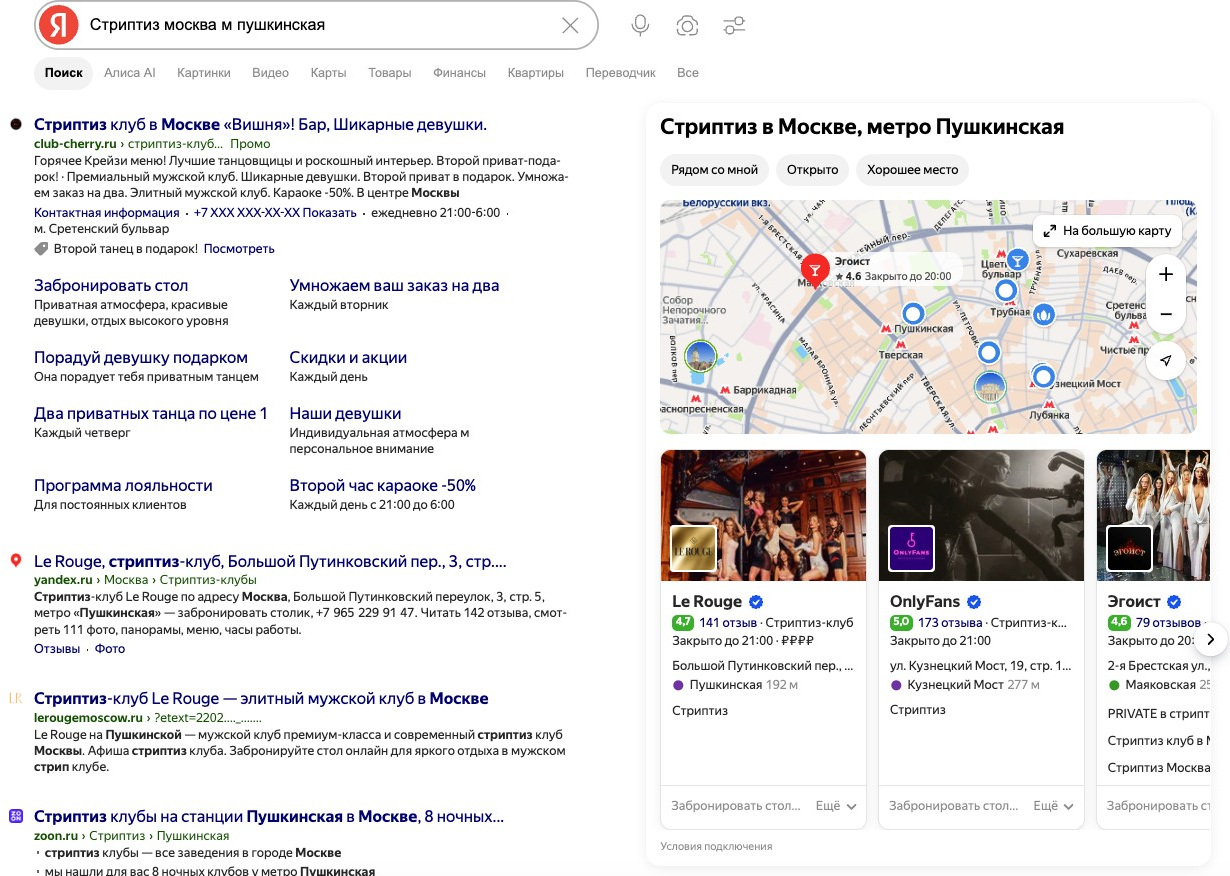The image size is (1230, 876).
Task: Open the Наши девушки sitelink
Action: 345,414
